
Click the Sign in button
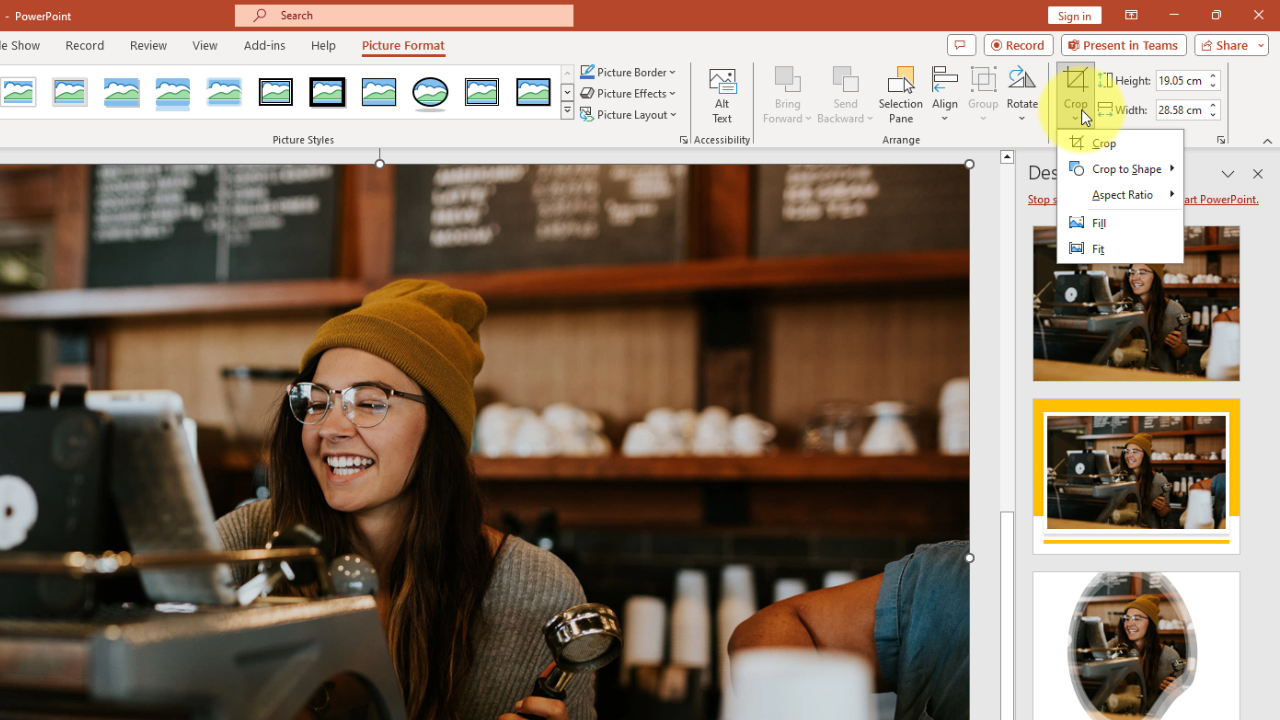coord(1075,15)
